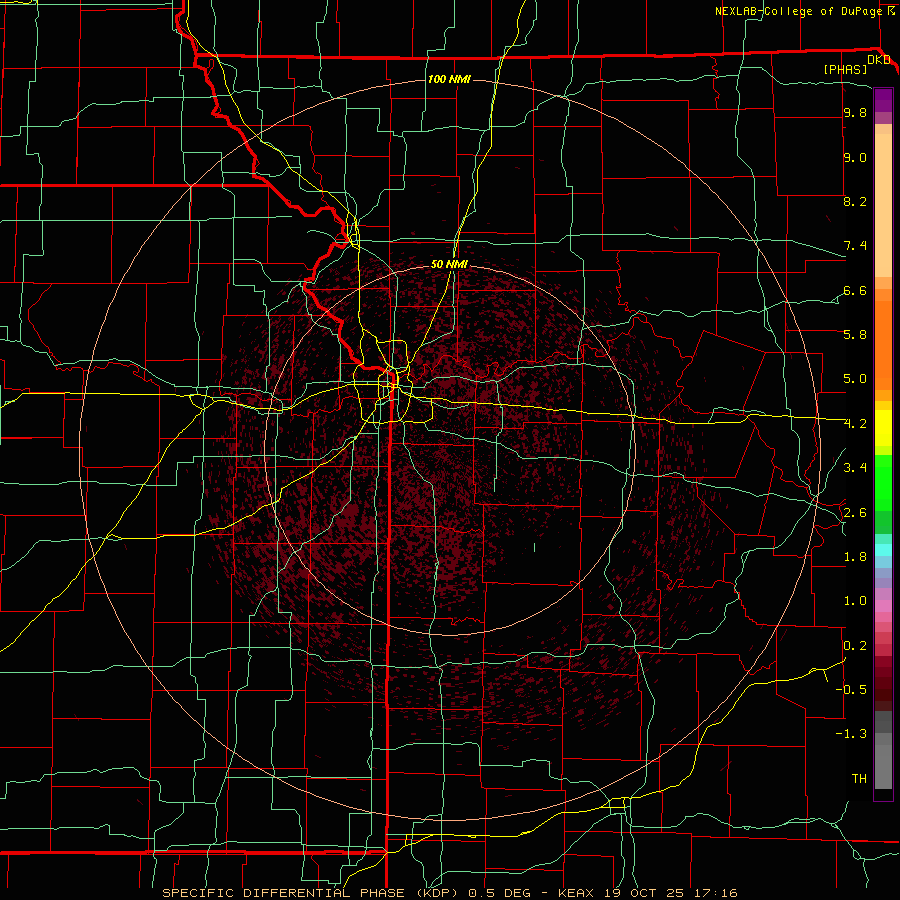Click the 3.4 legend value

click(855, 468)
